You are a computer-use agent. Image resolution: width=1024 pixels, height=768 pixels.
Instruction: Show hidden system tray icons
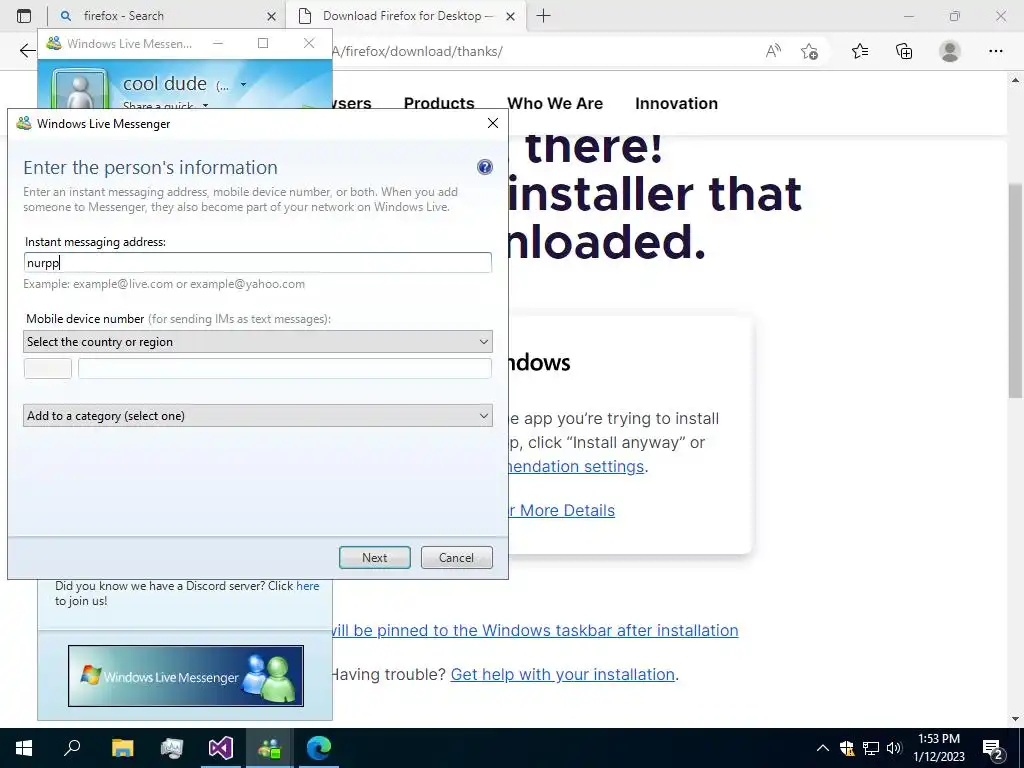823,748
